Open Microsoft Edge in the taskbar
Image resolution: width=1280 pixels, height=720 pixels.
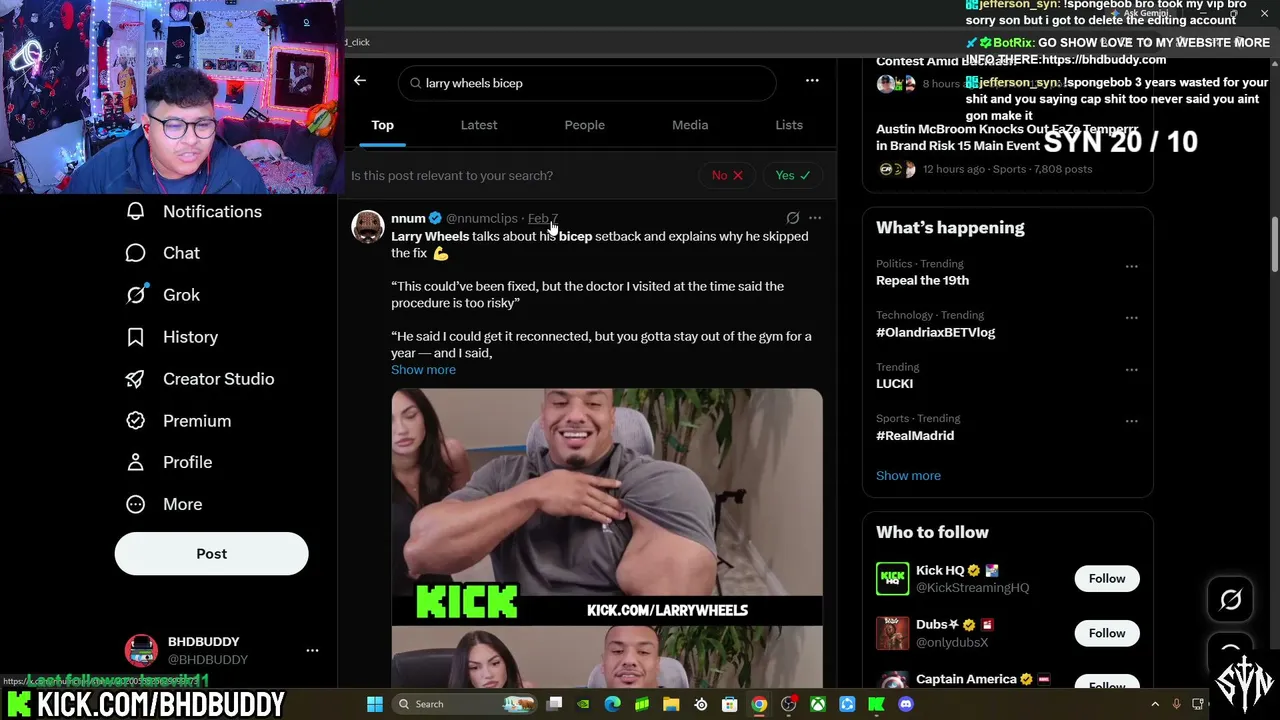[613, 704]
